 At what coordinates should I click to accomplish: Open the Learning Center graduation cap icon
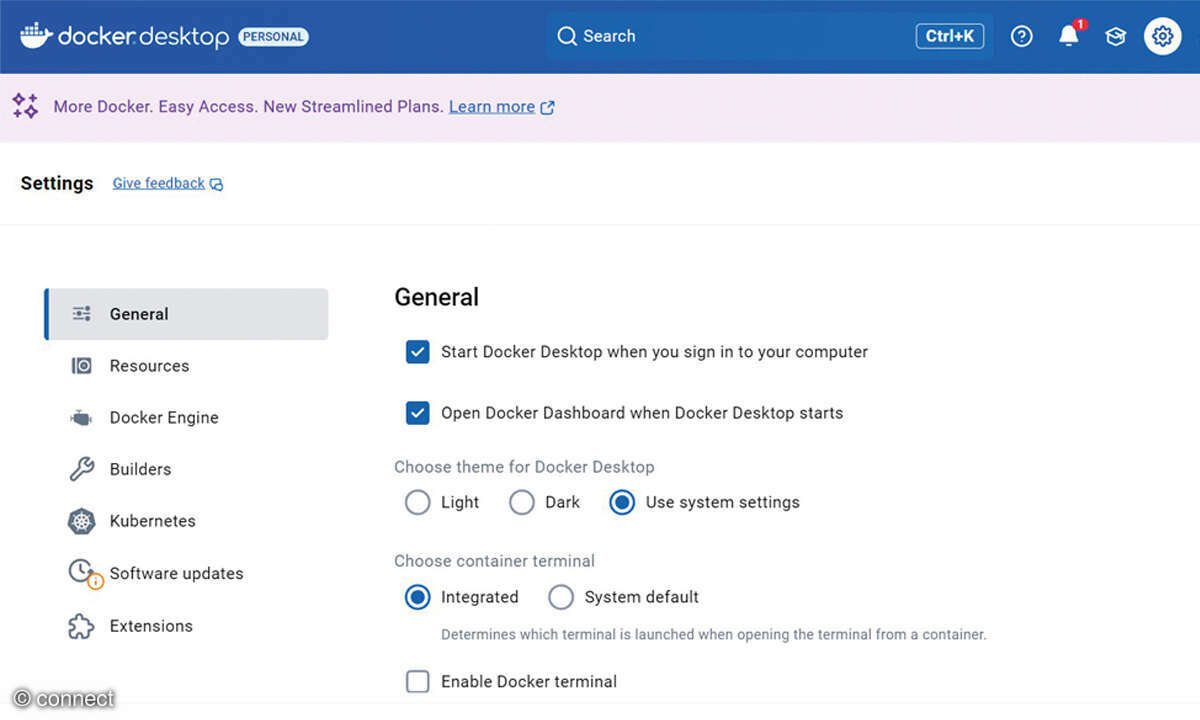coord(1115,37)
